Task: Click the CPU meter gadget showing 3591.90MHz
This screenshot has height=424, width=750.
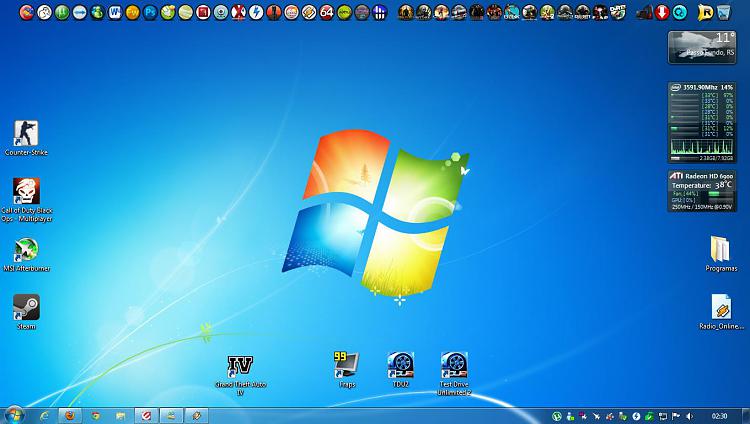Action: (x=702, y=122)
